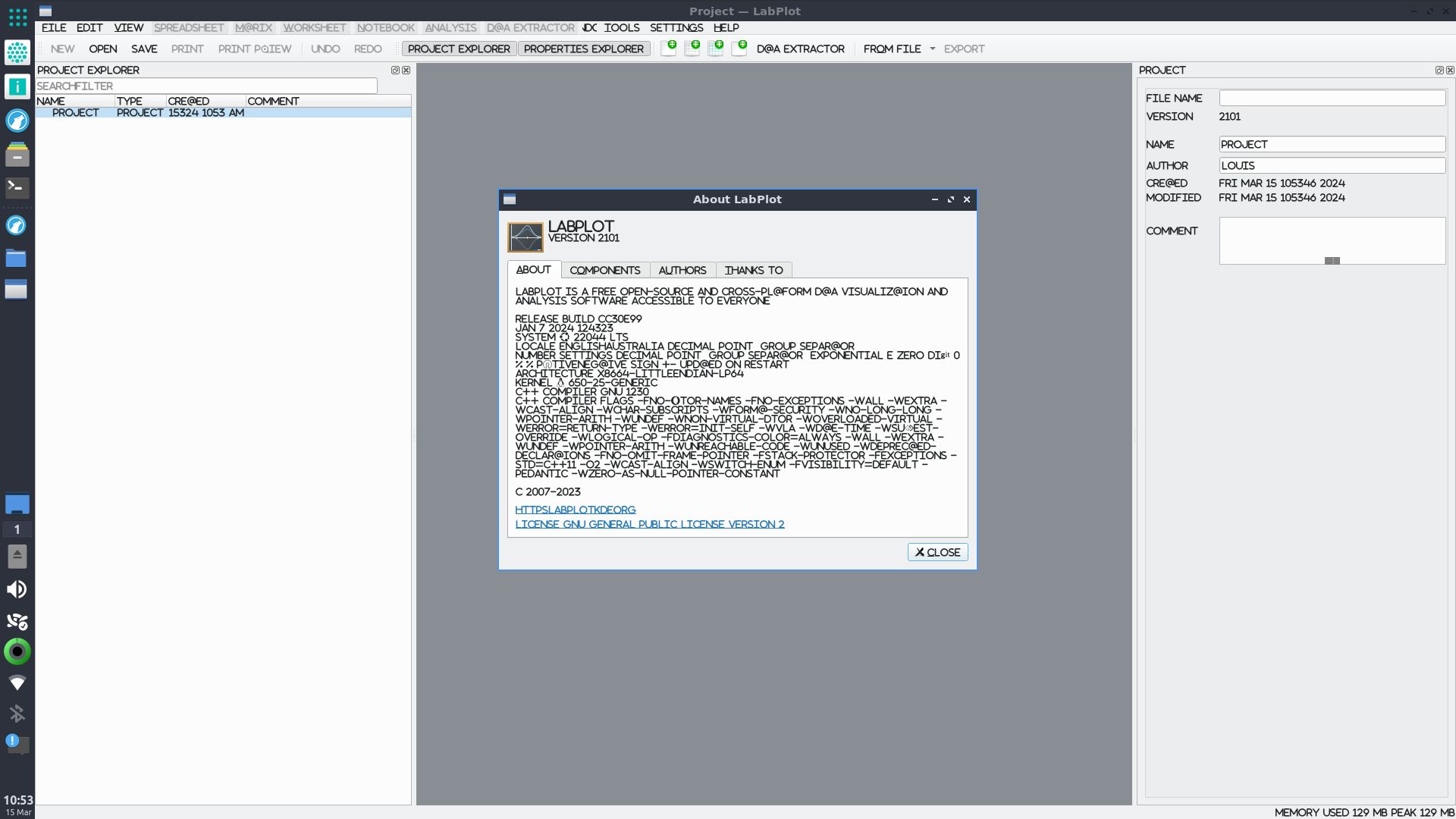Toggle the Project Explorer toolbar button
This screenshot has height=819, width=1456.
459,49
